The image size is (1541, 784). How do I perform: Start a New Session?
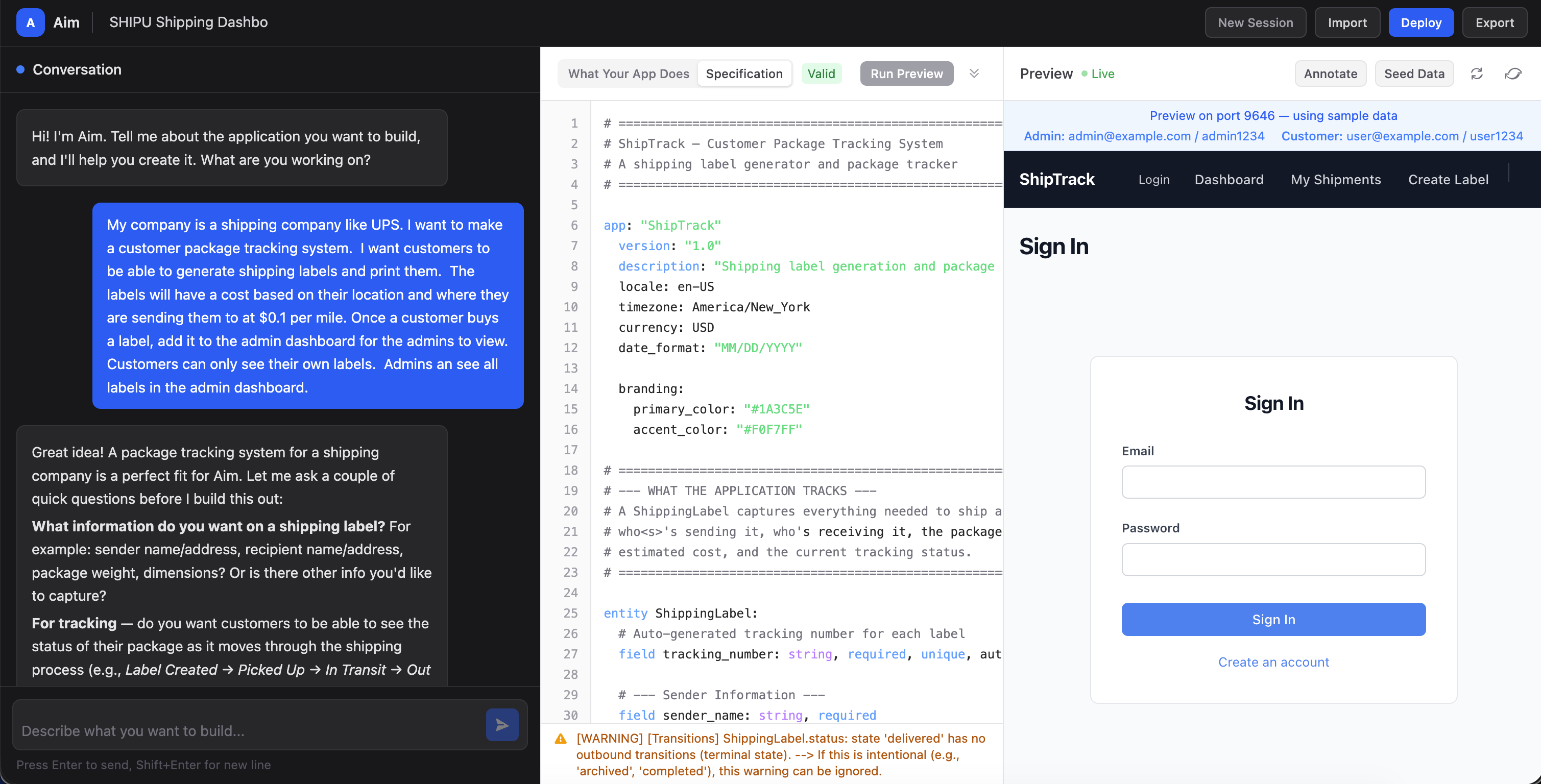coord(1255,23)
